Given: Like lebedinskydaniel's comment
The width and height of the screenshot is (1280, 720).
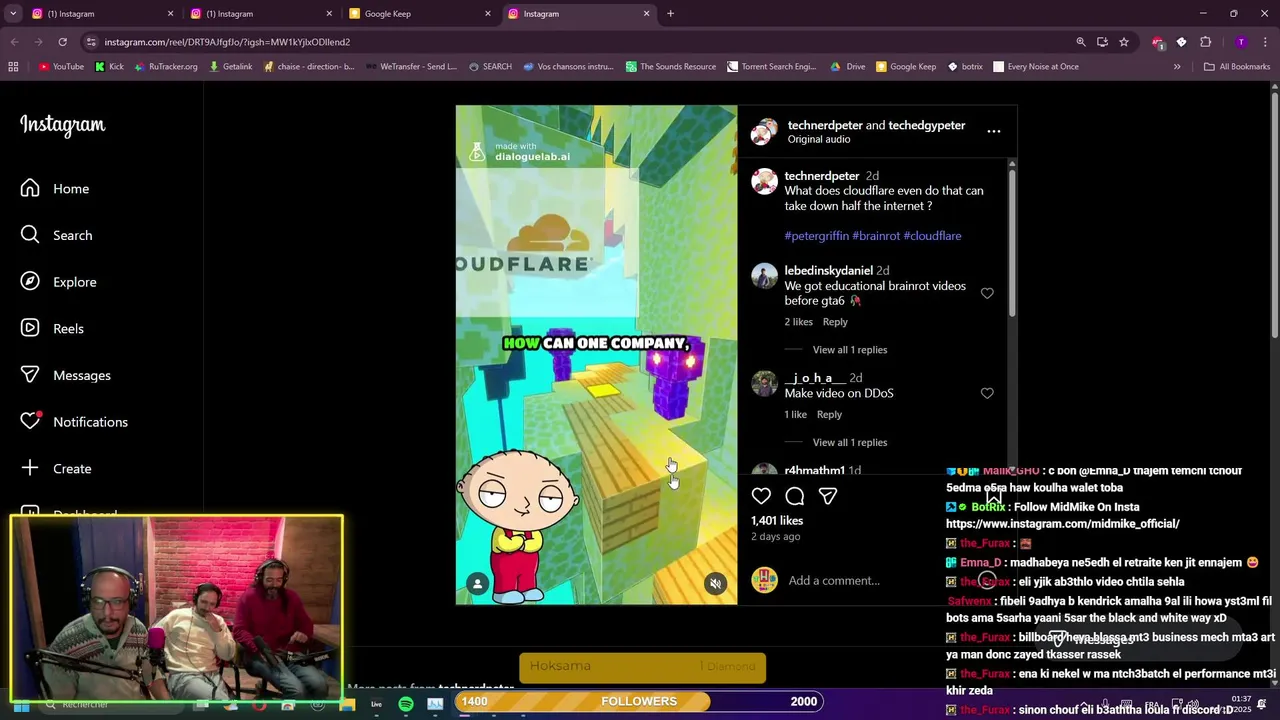Looking at the screenshot, I should tap(987, 293).
